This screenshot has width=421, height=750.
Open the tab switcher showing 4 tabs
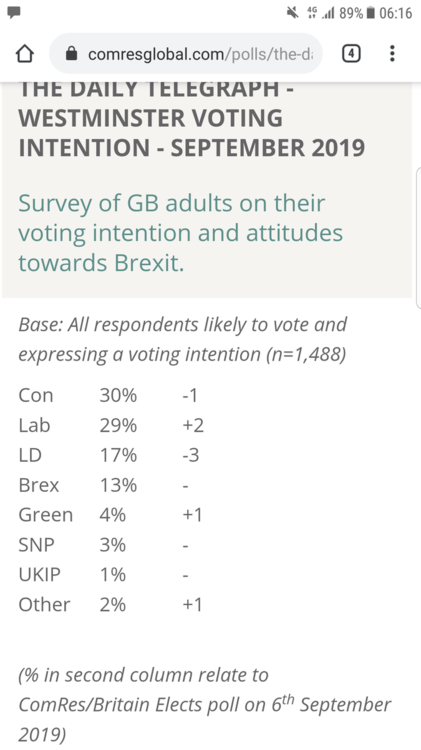point(351,54)
